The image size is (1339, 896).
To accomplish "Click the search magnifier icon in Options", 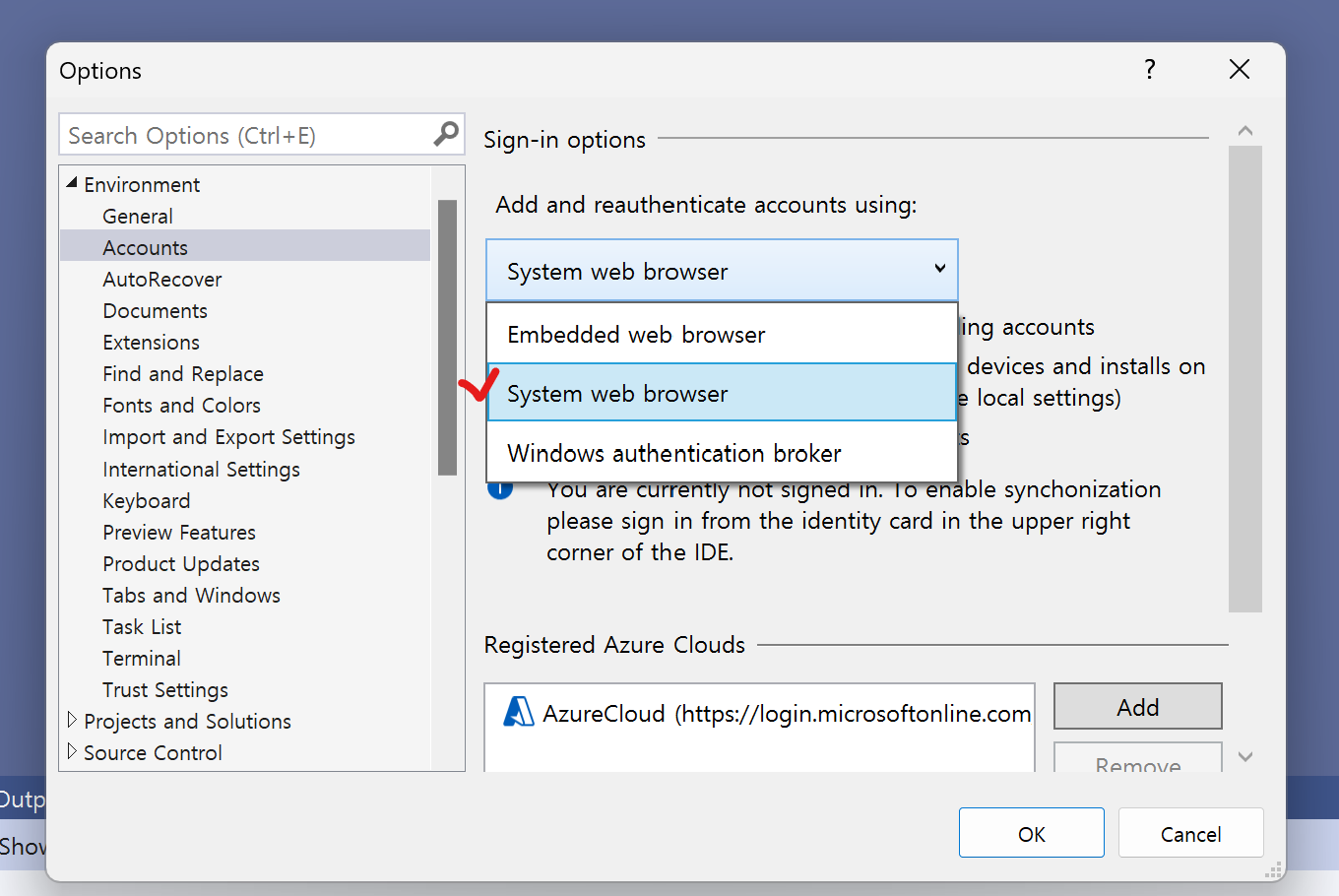I will 446,133.
